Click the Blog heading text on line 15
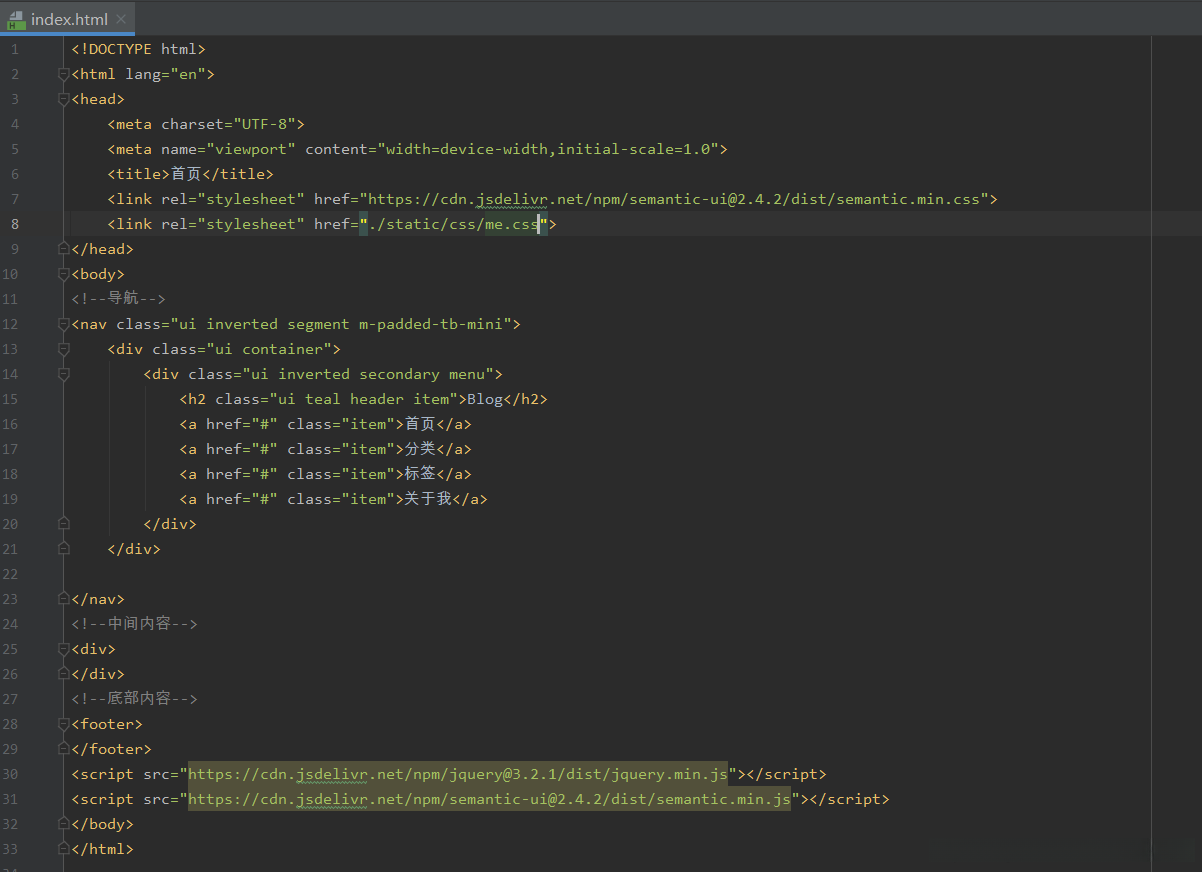This screenshot has height=872, width=1202. [485, 399]
